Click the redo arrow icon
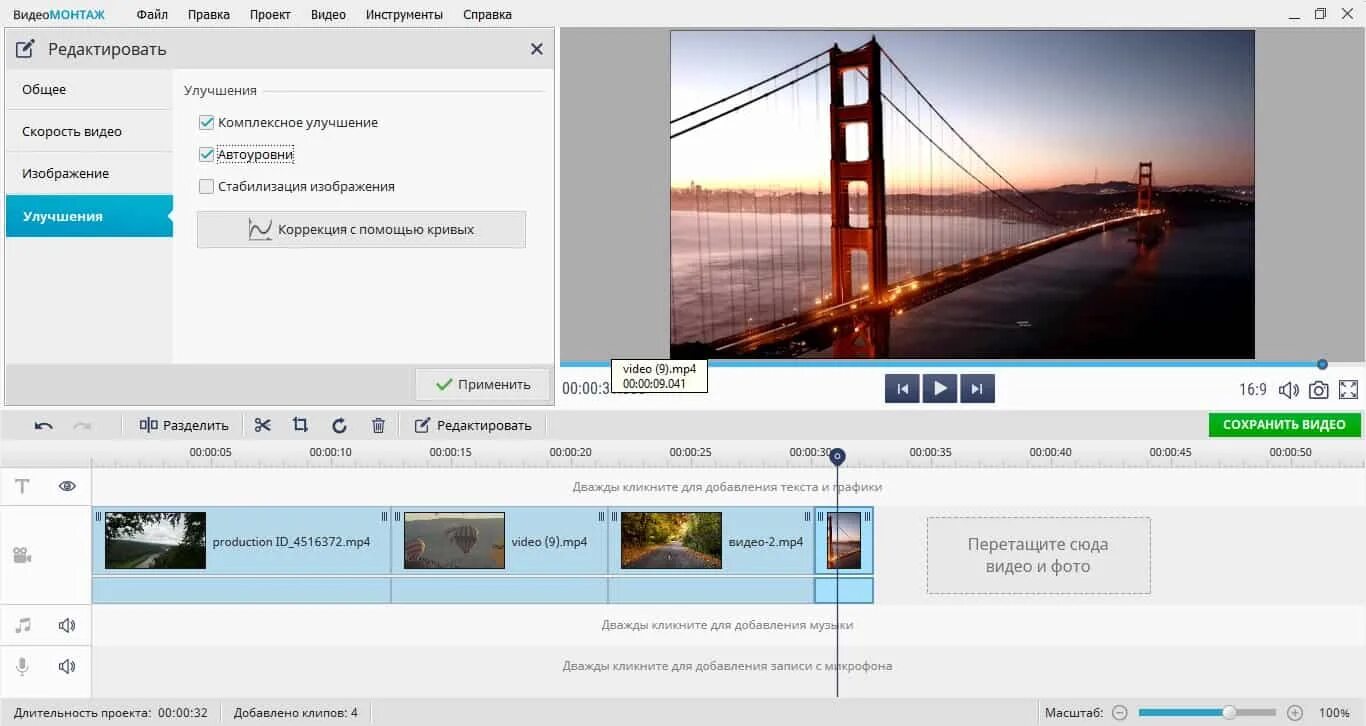 point(82,425)
